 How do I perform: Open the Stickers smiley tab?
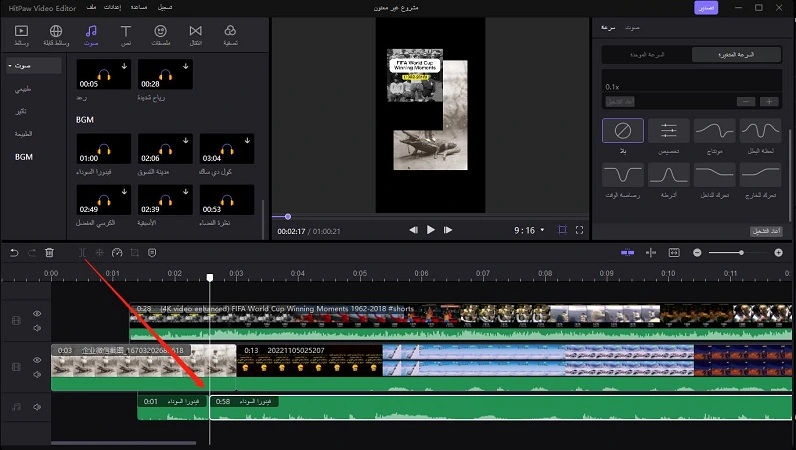point(160,35)
